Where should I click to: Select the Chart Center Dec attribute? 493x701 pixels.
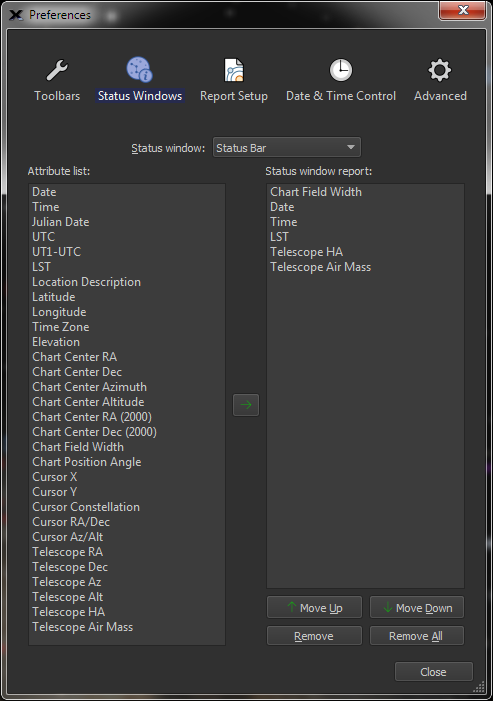127,372
